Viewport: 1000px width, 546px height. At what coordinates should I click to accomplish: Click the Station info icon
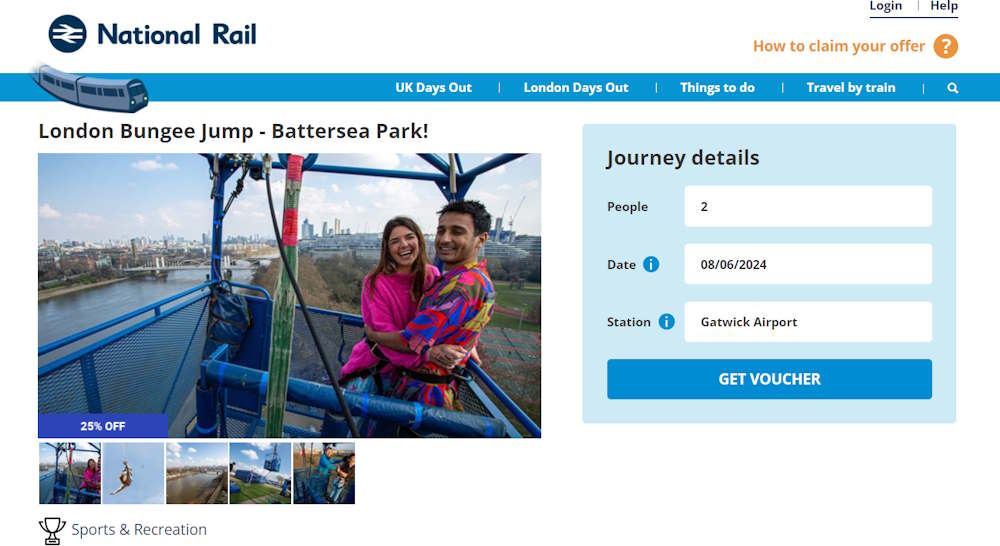(x=666, y=321)
